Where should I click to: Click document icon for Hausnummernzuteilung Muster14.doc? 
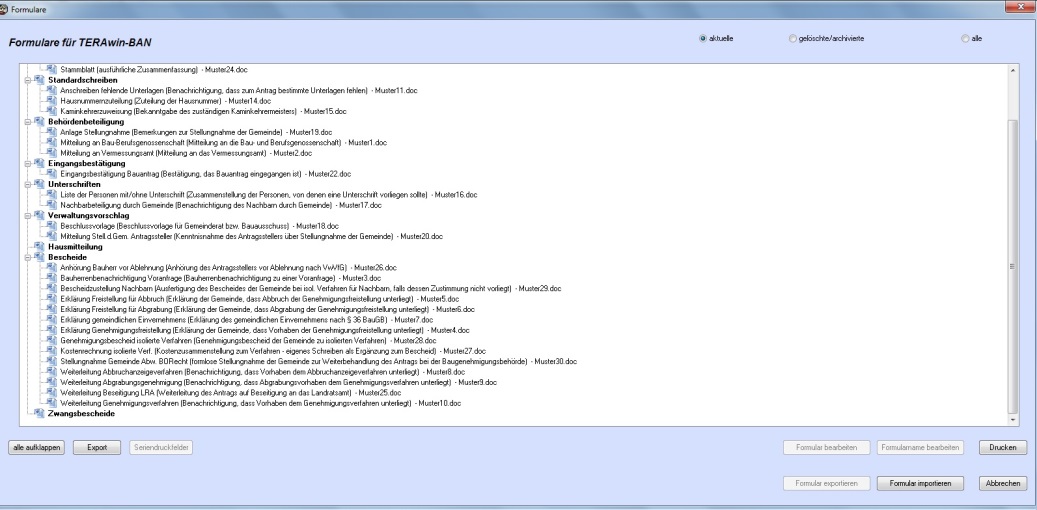click(x=51, y=100)
